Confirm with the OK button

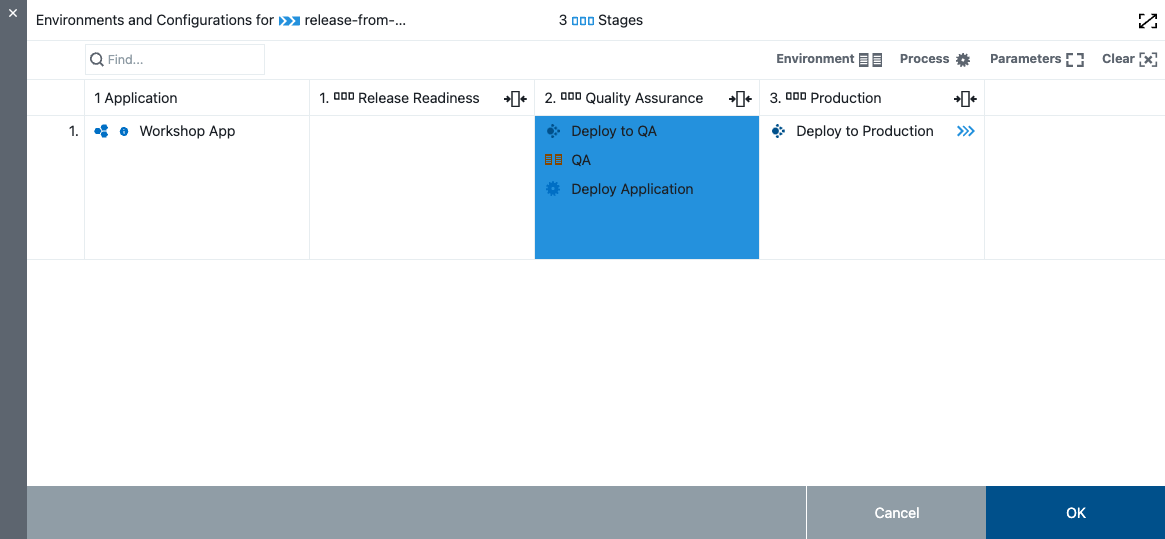point(1075,513)
